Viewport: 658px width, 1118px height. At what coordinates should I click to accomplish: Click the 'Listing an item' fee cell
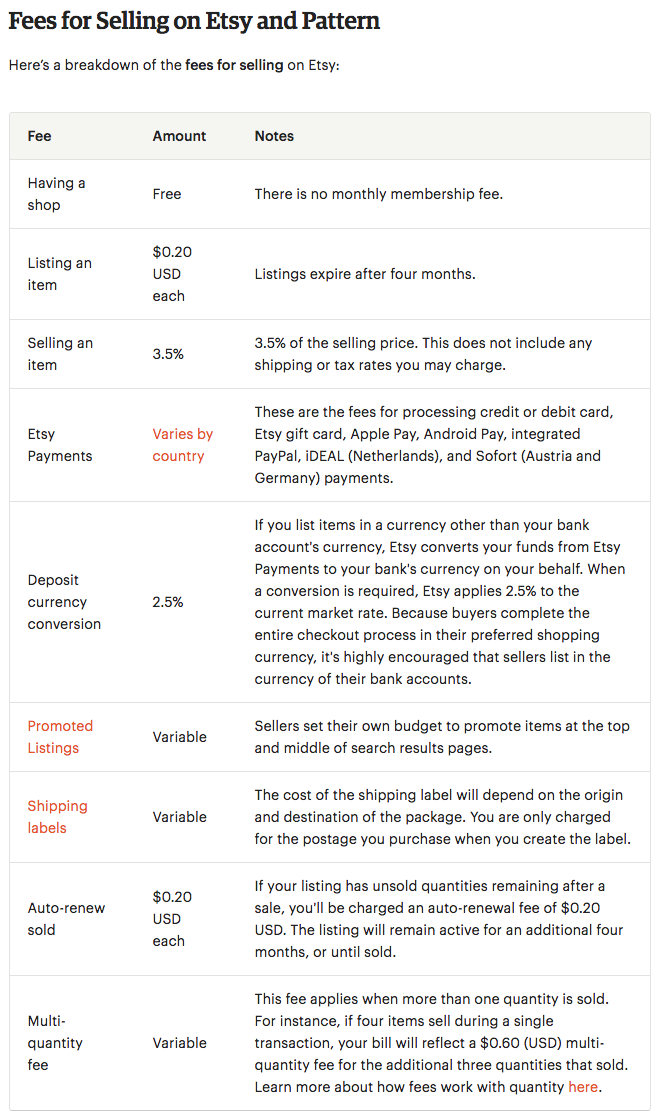(x=59, y=274)
